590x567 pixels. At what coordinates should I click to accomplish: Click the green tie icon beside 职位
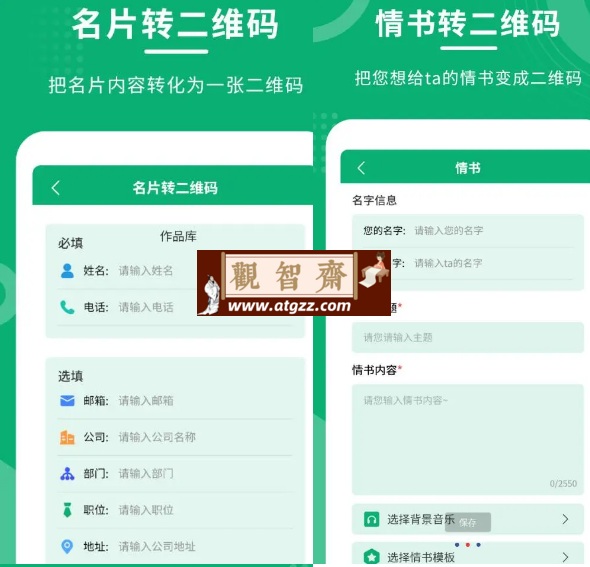point(67,510)
